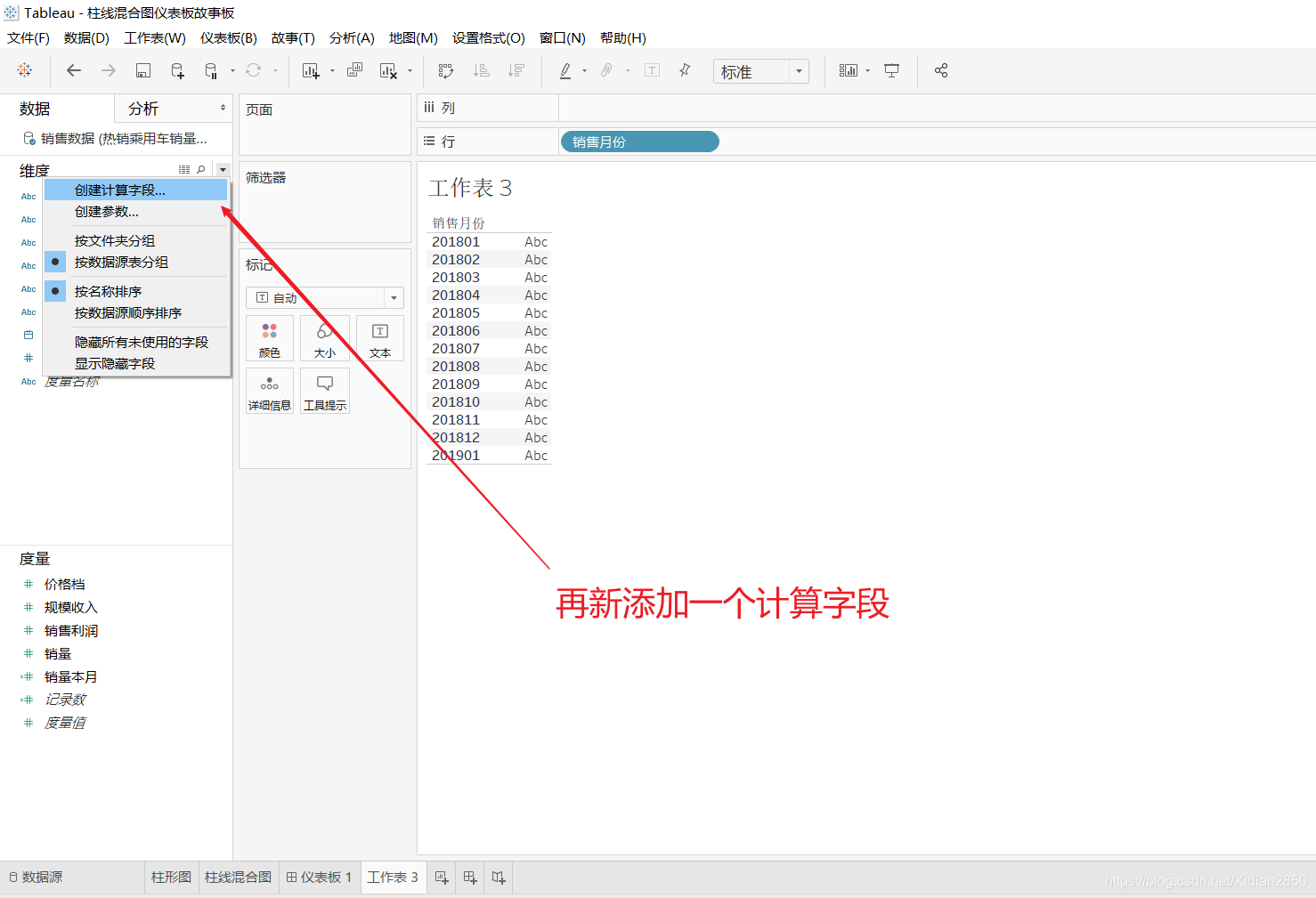Screen dimensions: 1316x898
Task: Save the workbook with the disk icon
Action: pos(142,70)
